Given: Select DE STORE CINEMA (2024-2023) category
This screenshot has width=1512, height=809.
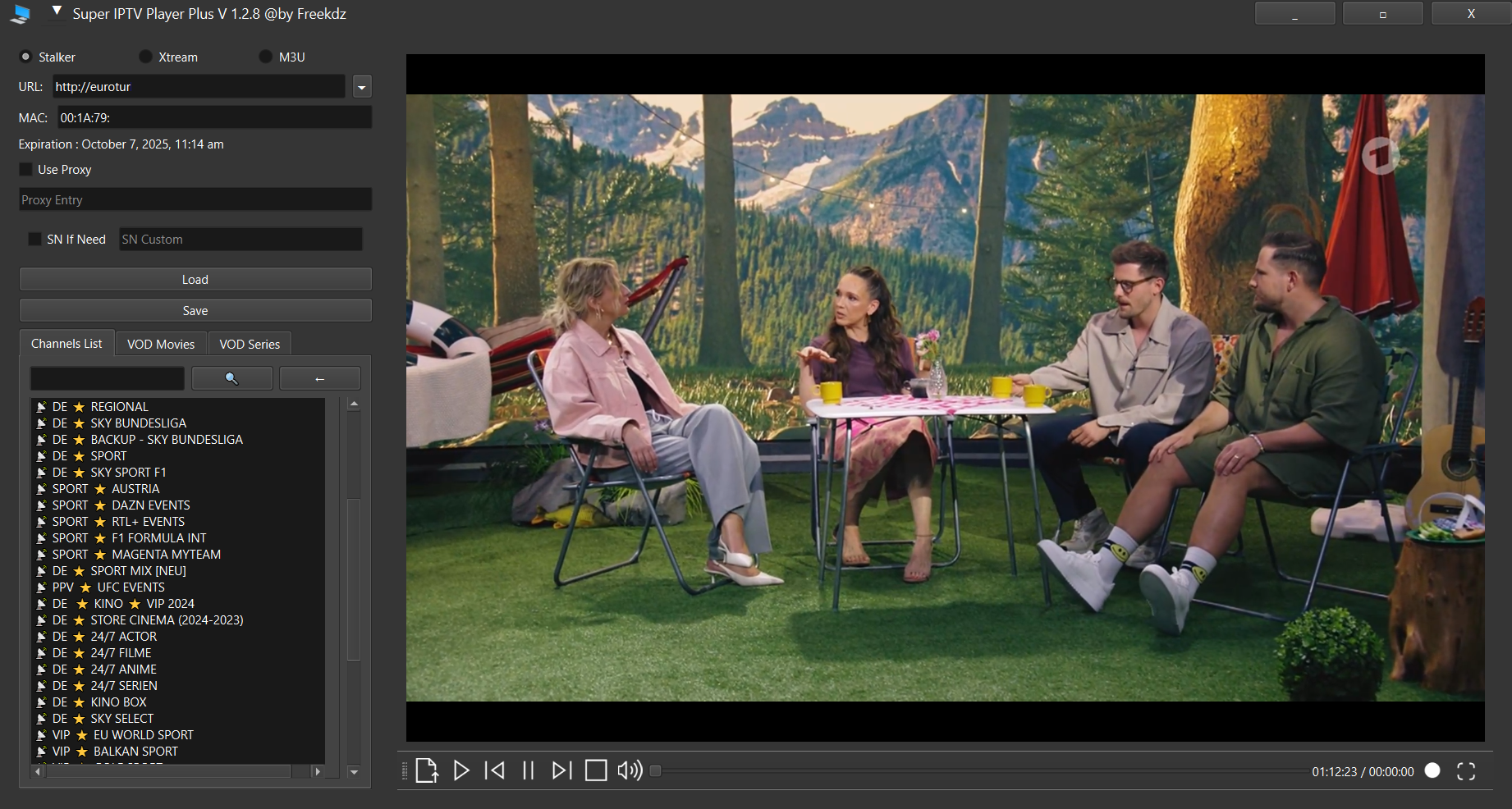Looking at the screenshot, I should point(178,619).
